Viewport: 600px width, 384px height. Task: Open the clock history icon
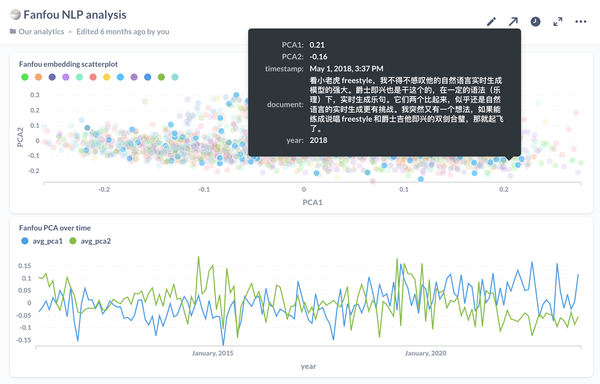pos(535,22)
